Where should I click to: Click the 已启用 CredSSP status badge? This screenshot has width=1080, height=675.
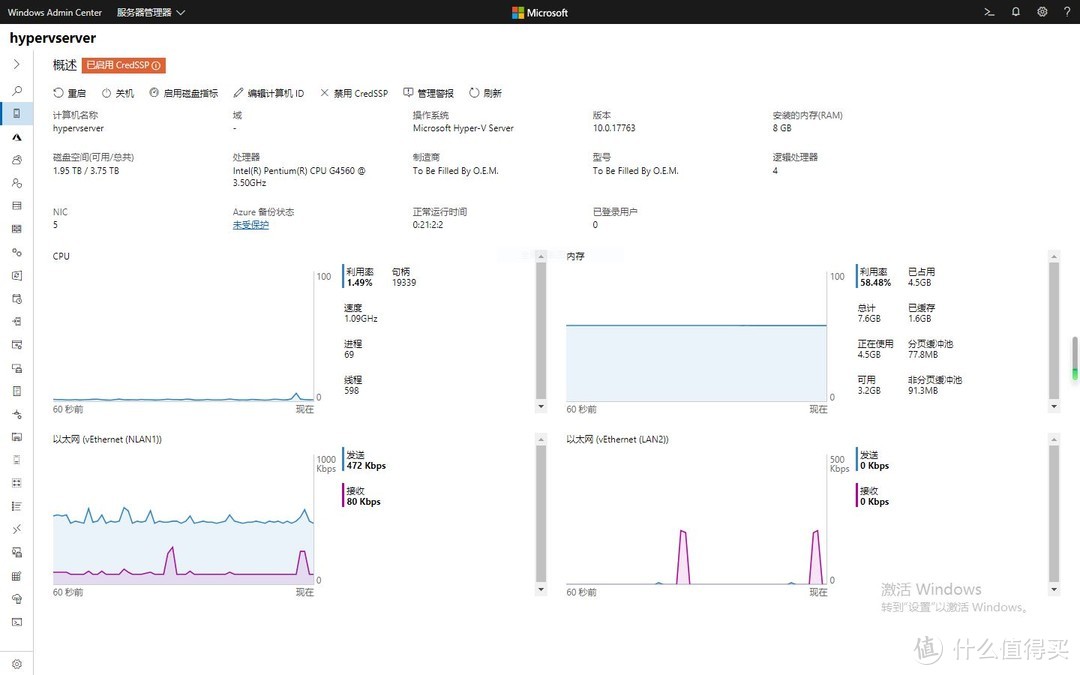pyautogui.click(x=124, y=65)
